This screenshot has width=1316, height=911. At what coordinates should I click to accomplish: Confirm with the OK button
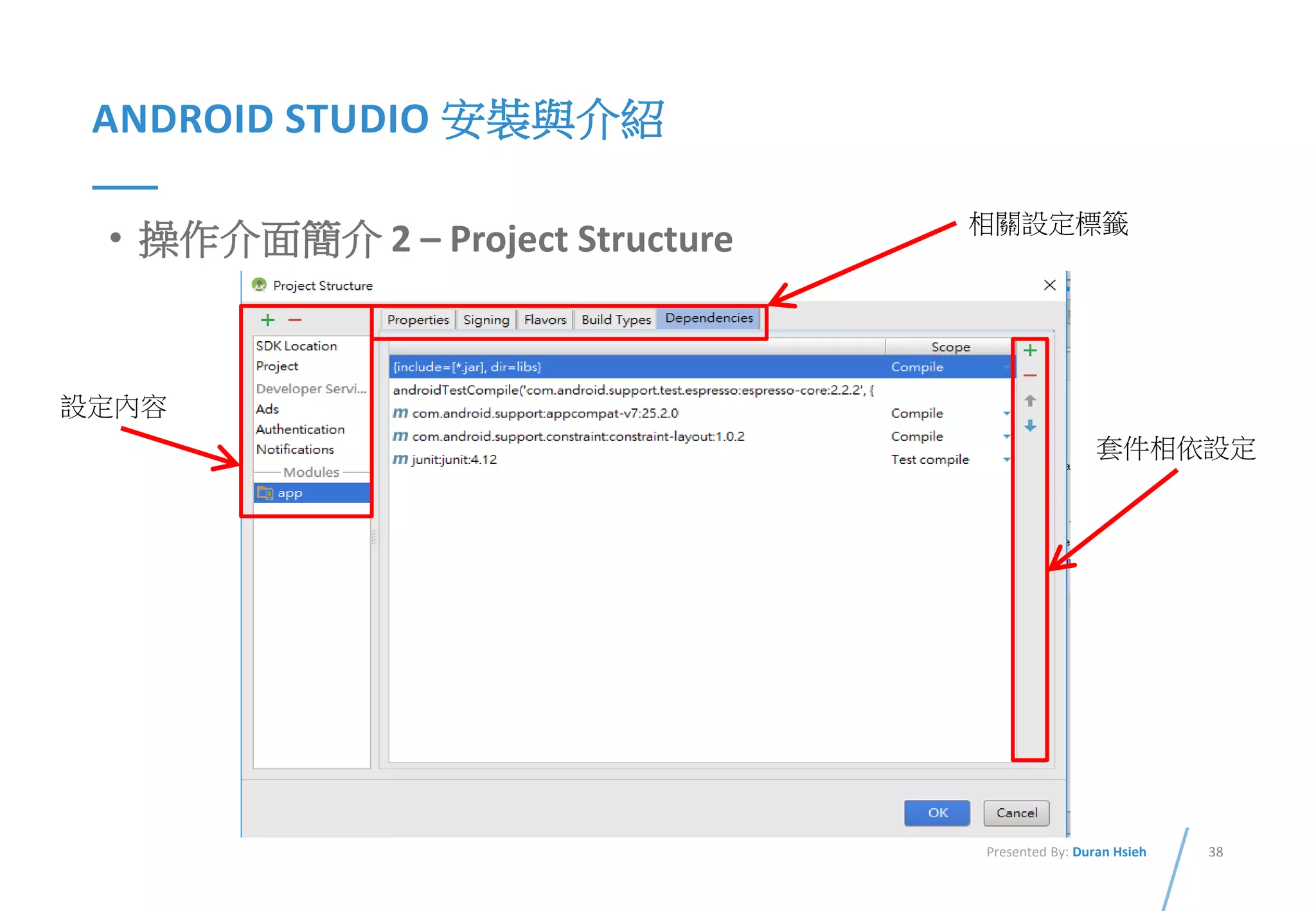tap(938, 813)
